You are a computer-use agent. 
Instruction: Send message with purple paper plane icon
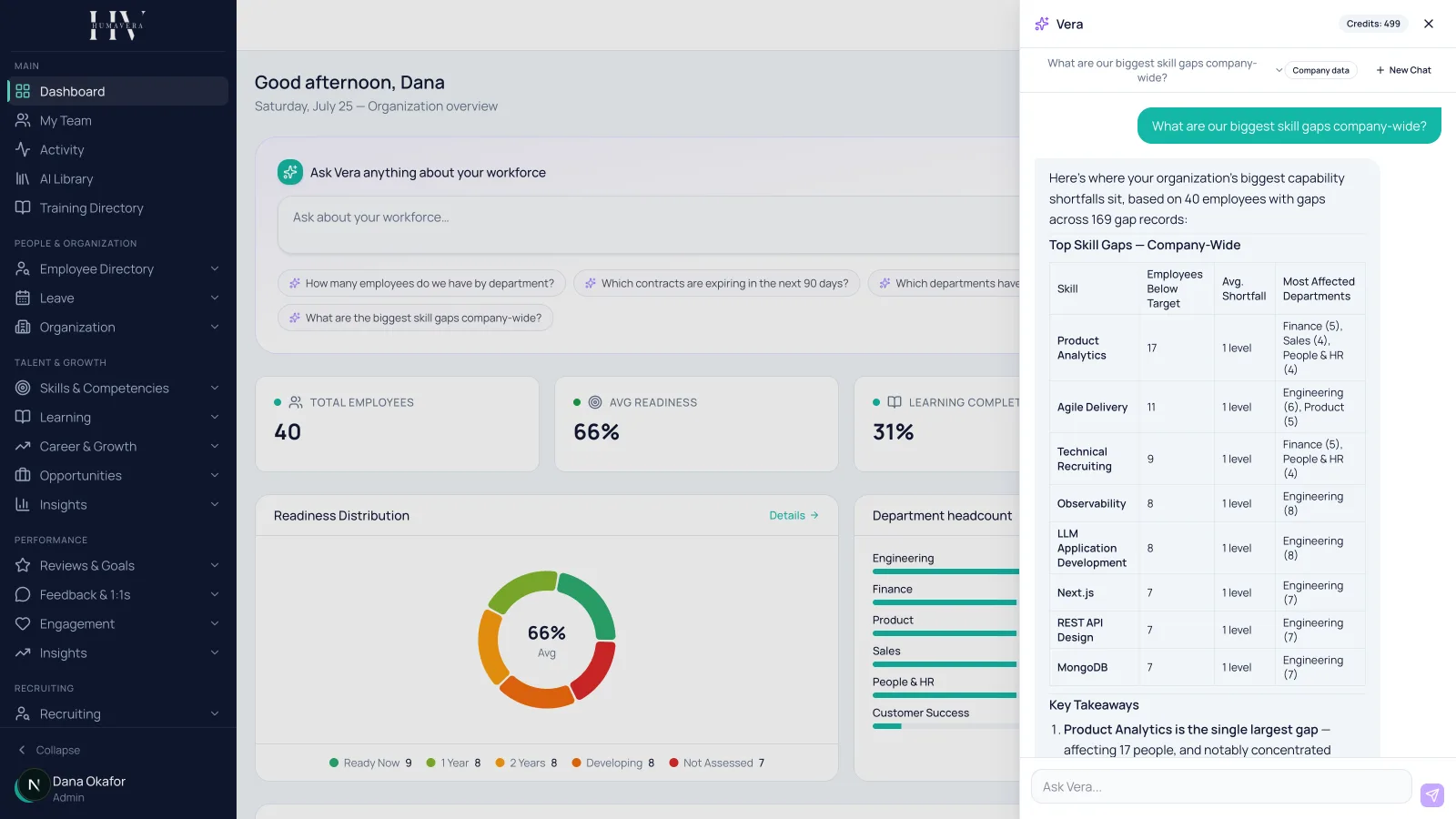click(1432, 795)
